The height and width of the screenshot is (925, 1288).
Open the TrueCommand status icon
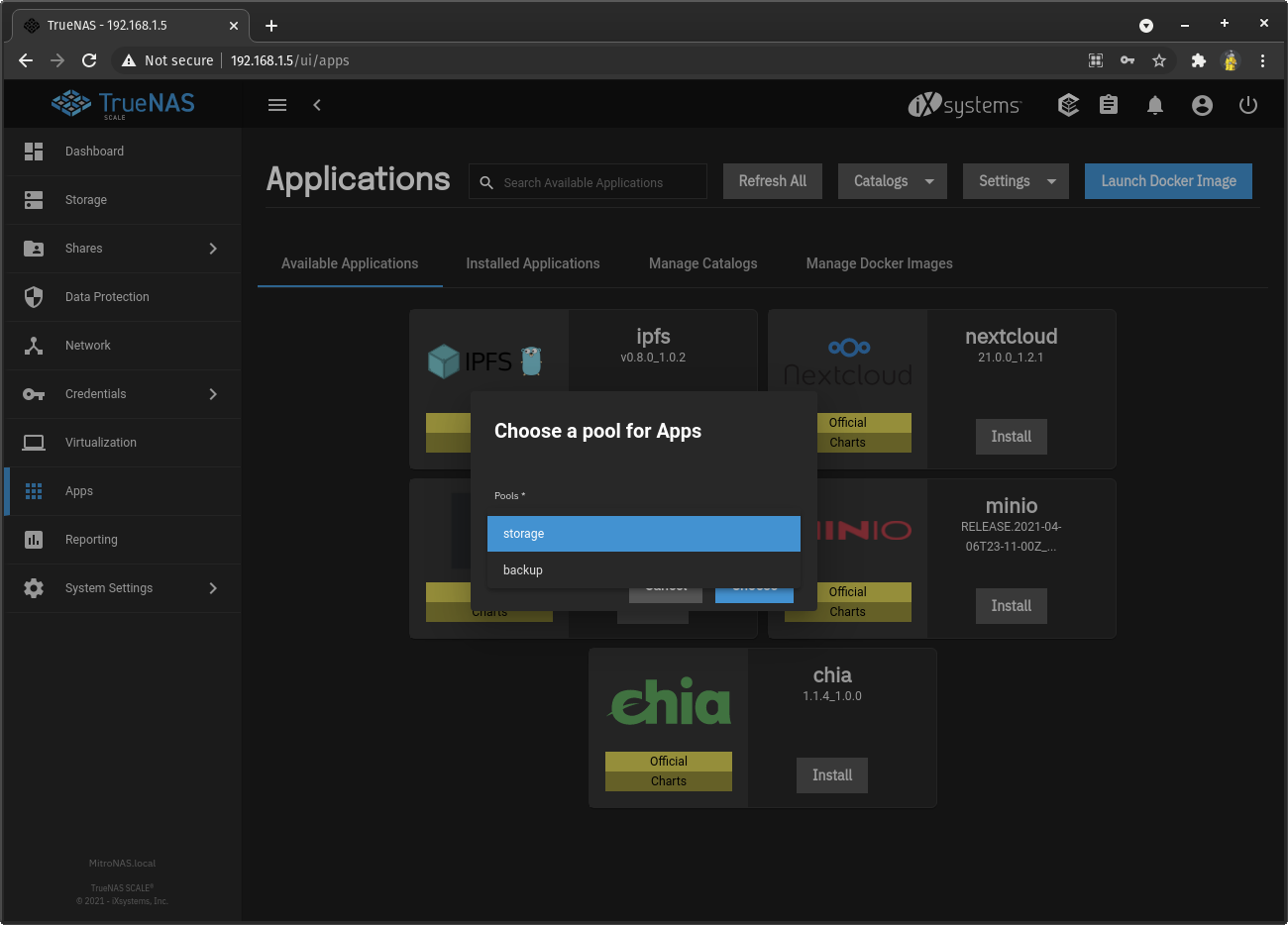click(1068, 105)
